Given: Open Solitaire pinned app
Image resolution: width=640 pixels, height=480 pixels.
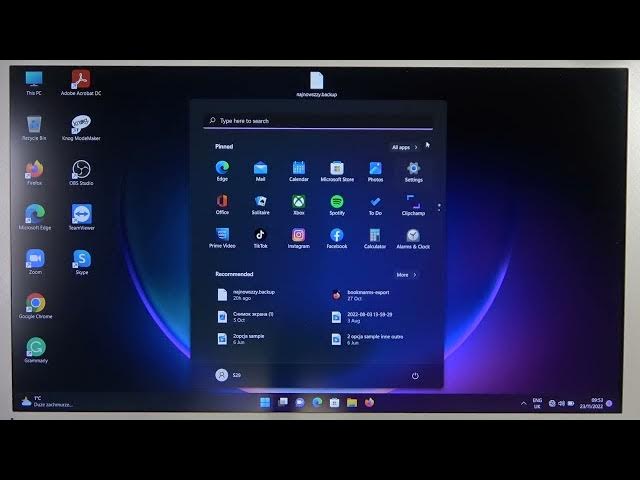Looking at the screenshot, I should (260, 204).
